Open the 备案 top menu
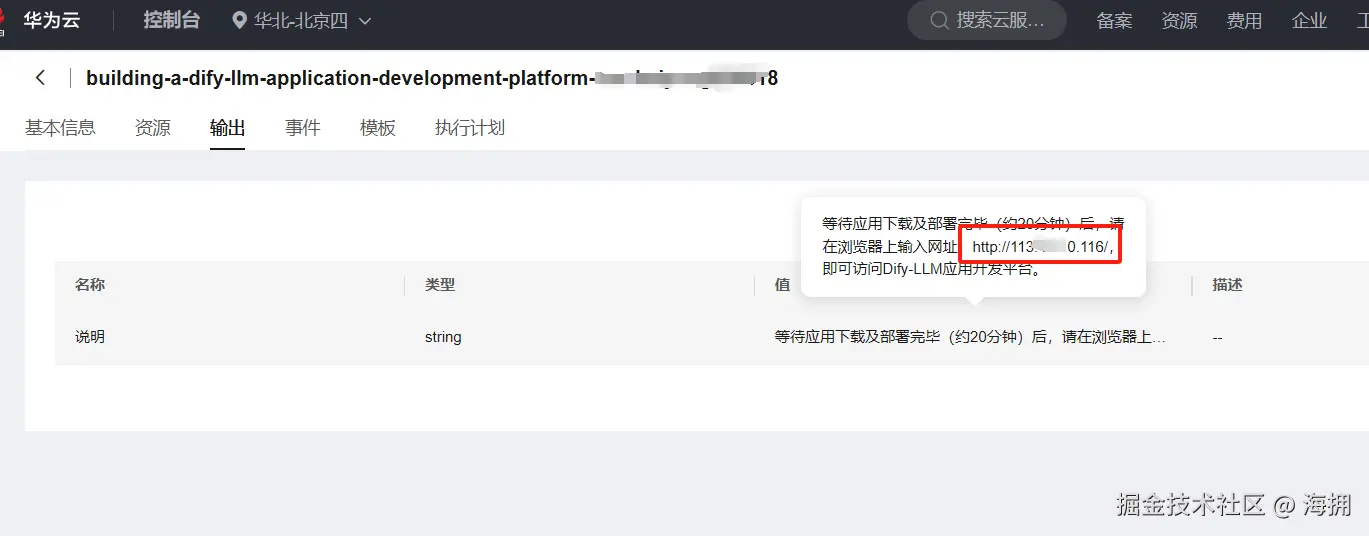Screen dimensions: 1369x536 1114,21
